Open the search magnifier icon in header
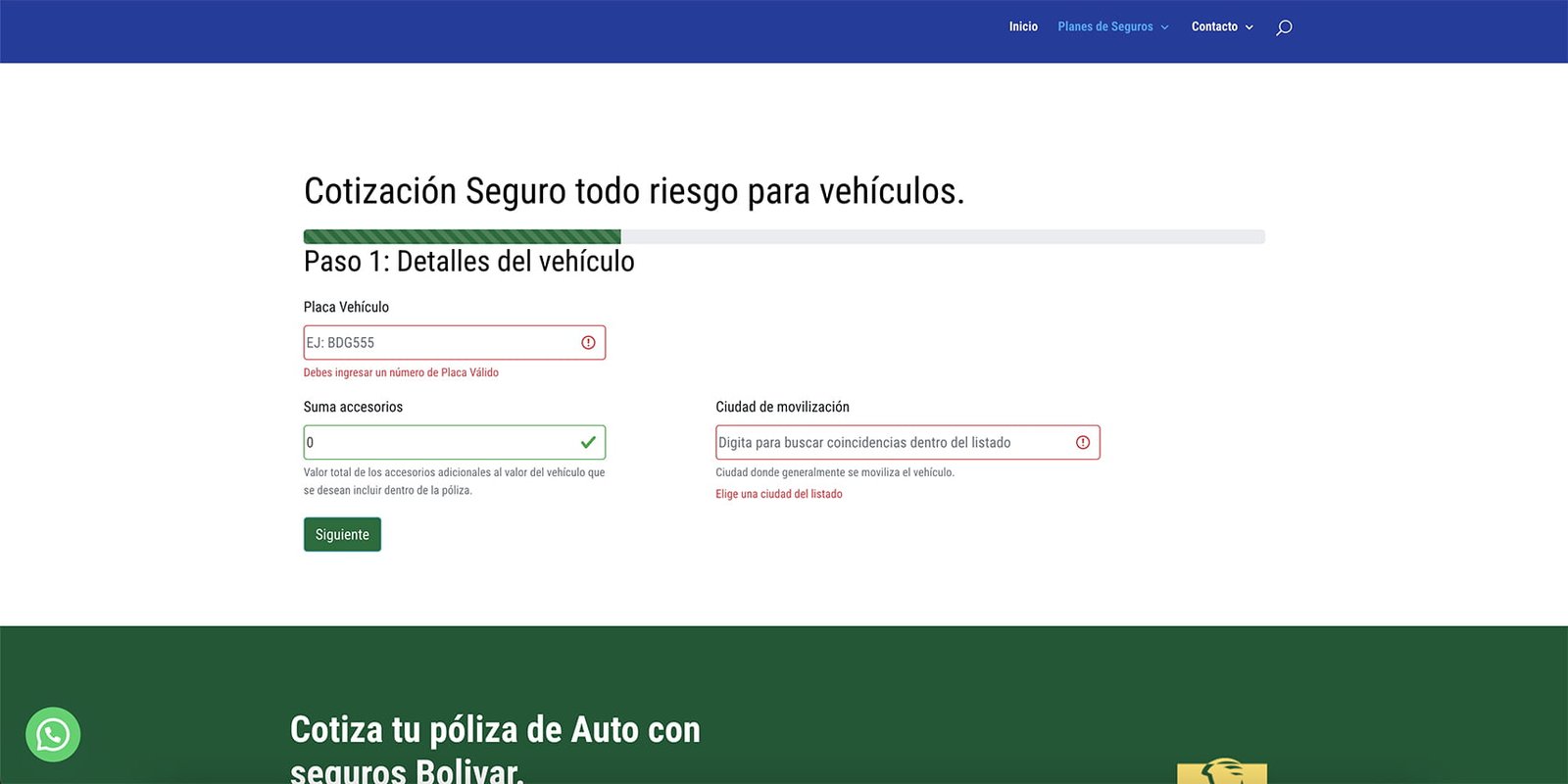 (x=1284, y=27)
